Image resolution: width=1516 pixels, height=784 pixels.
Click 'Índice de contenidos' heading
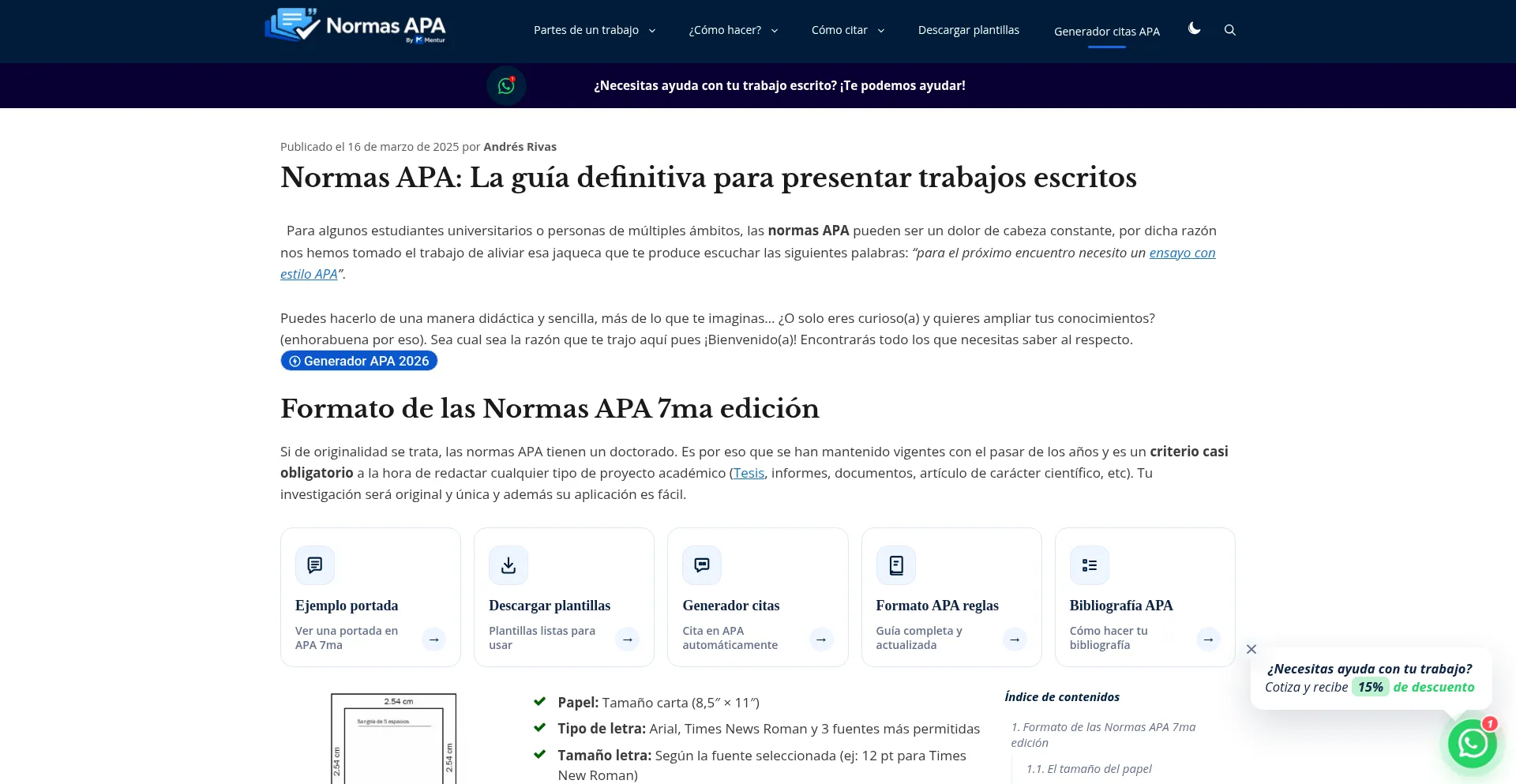pyautogui.click(x=1062, y=697)
